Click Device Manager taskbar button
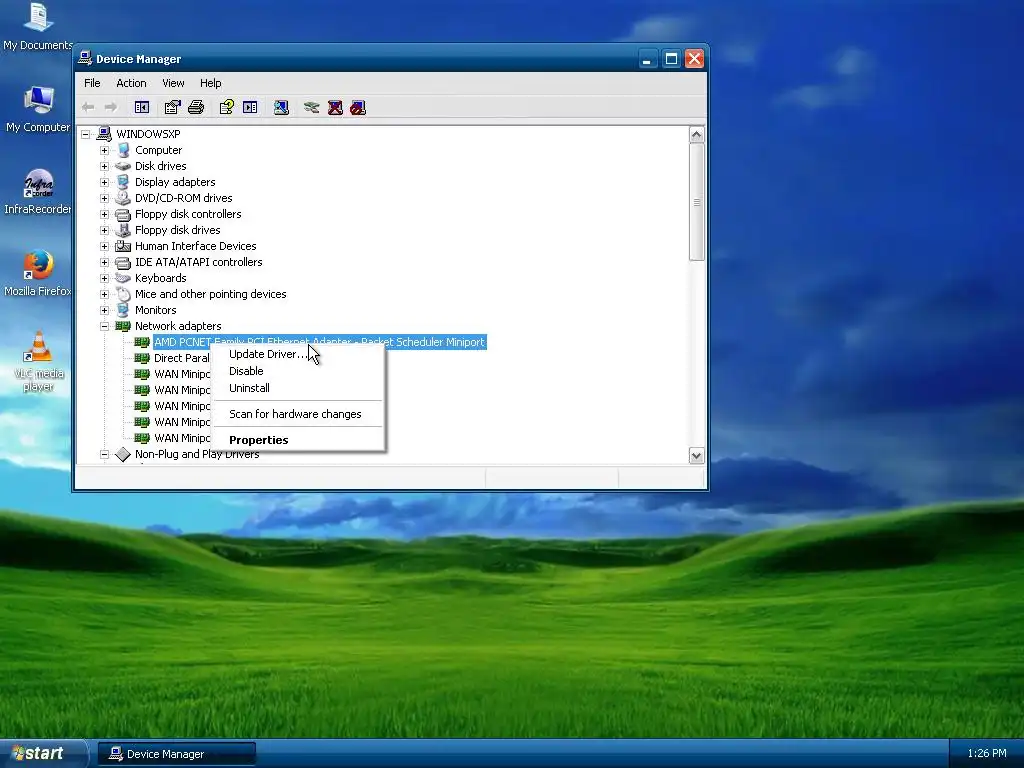This screenshot has width=1024, height=768. click(176, 754)
